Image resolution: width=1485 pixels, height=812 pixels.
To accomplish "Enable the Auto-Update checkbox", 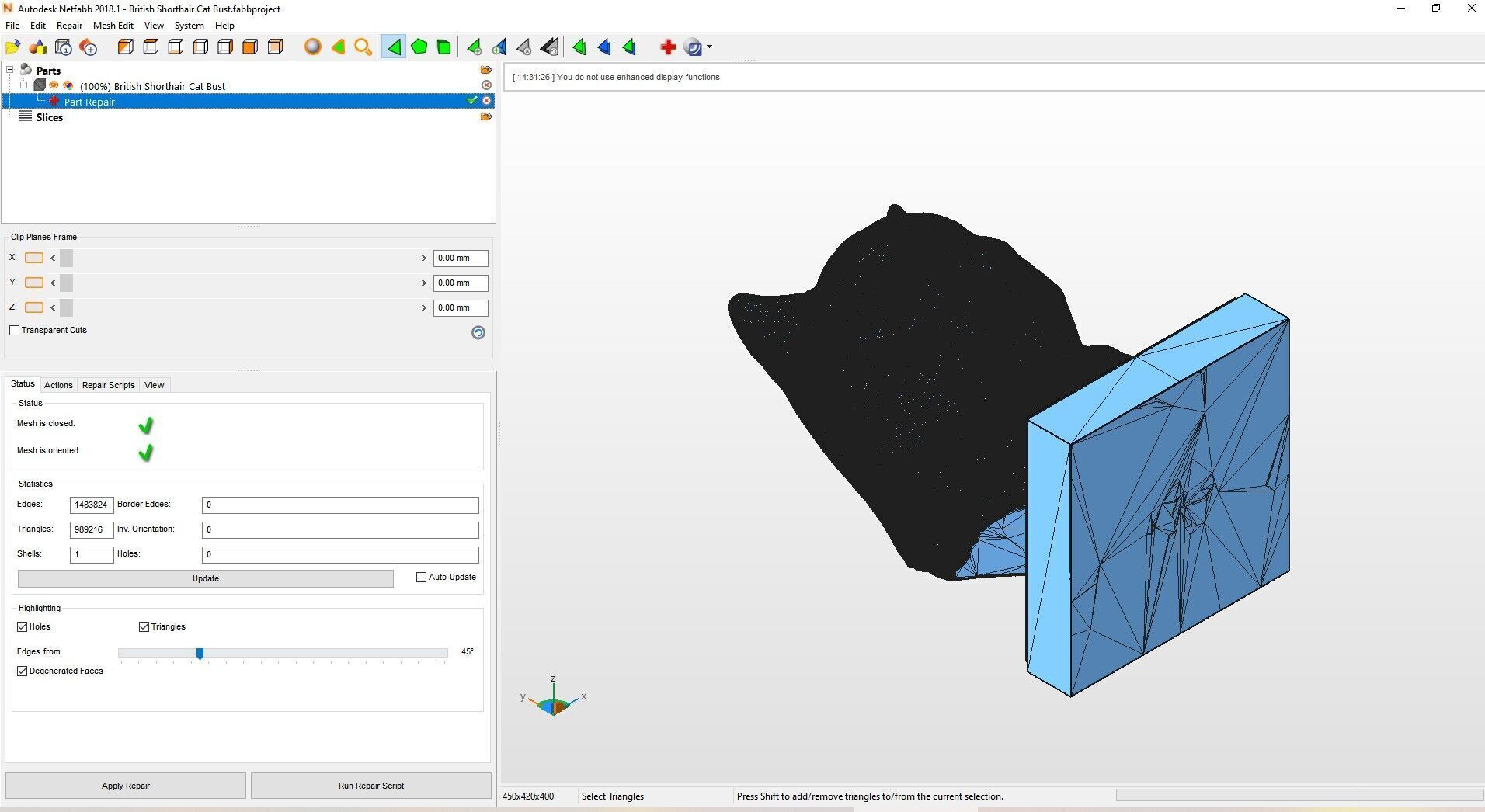I will pyautogui.click(x=422, y=578).
